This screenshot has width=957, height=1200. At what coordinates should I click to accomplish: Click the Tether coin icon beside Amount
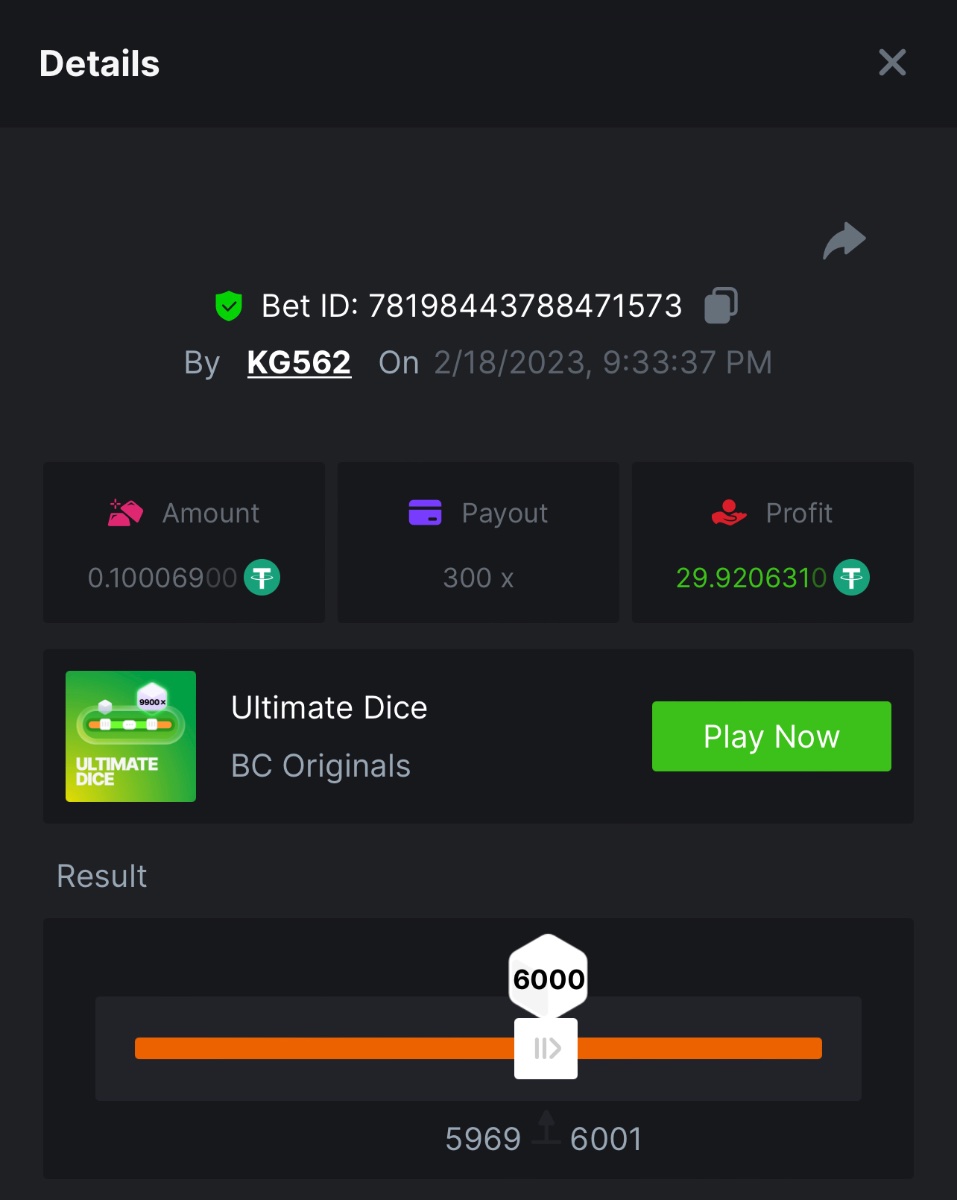click(263, 577)
